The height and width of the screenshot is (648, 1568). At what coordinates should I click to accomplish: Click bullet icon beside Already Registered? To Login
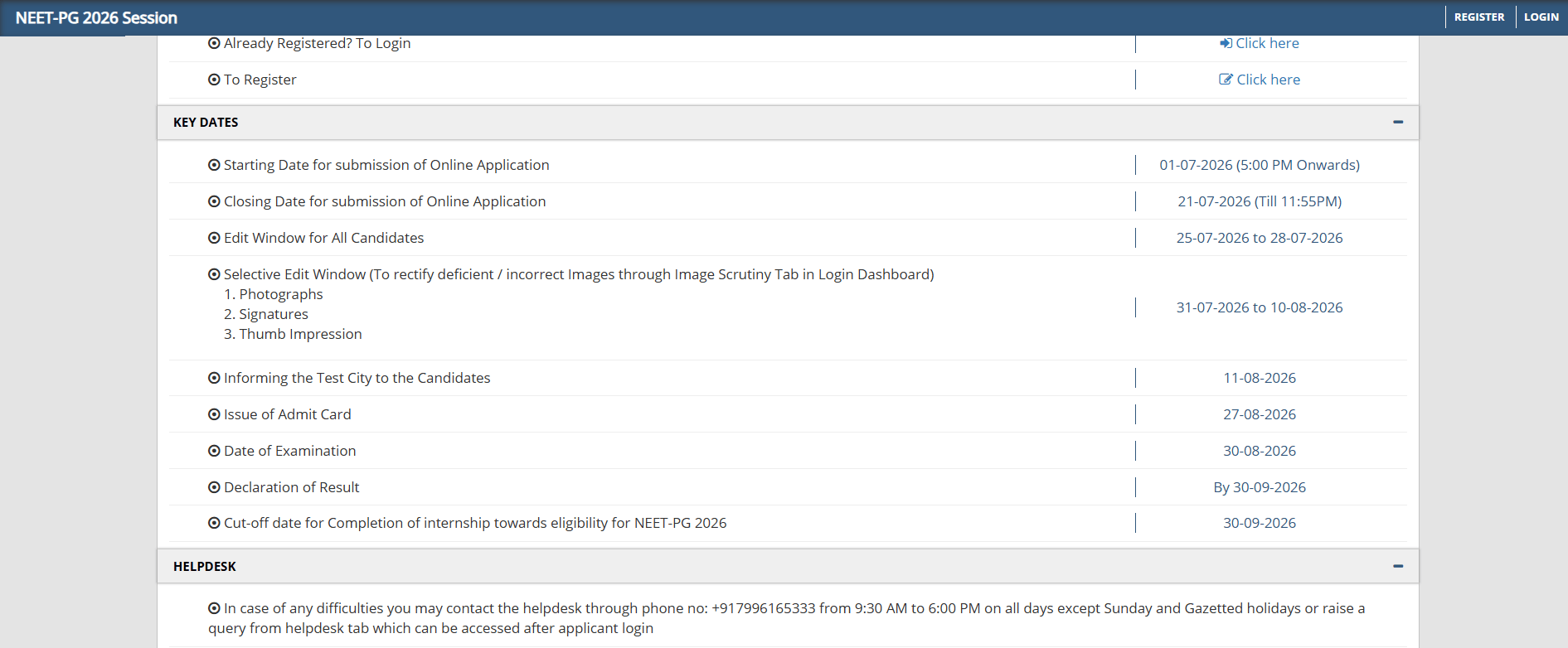214,43
